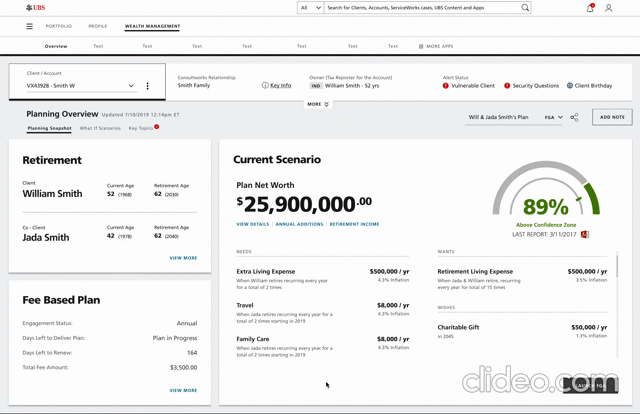Click the Add Note button

[x=612, y=117]
